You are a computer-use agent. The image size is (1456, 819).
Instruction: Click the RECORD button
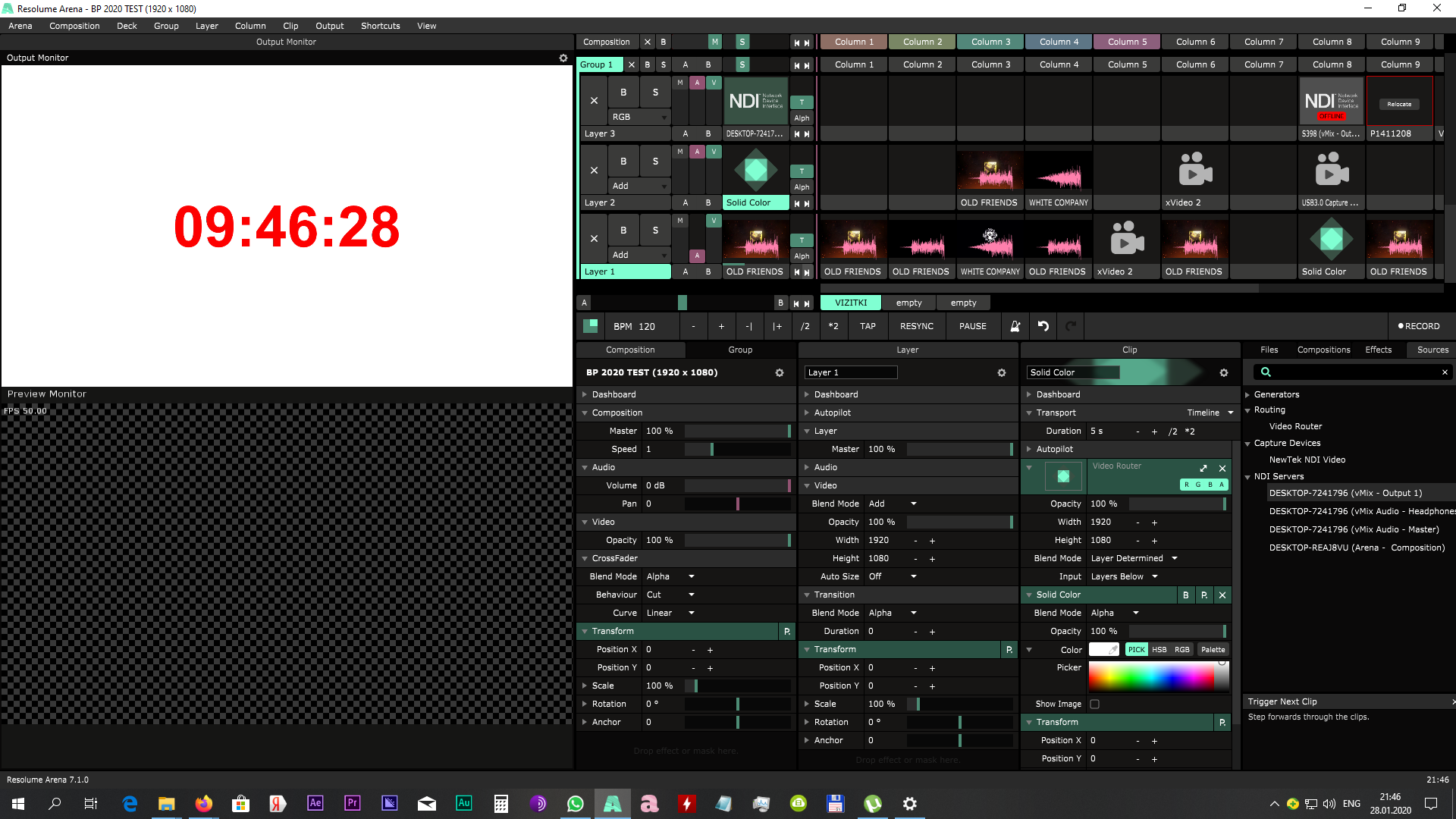pos(1418,326)
